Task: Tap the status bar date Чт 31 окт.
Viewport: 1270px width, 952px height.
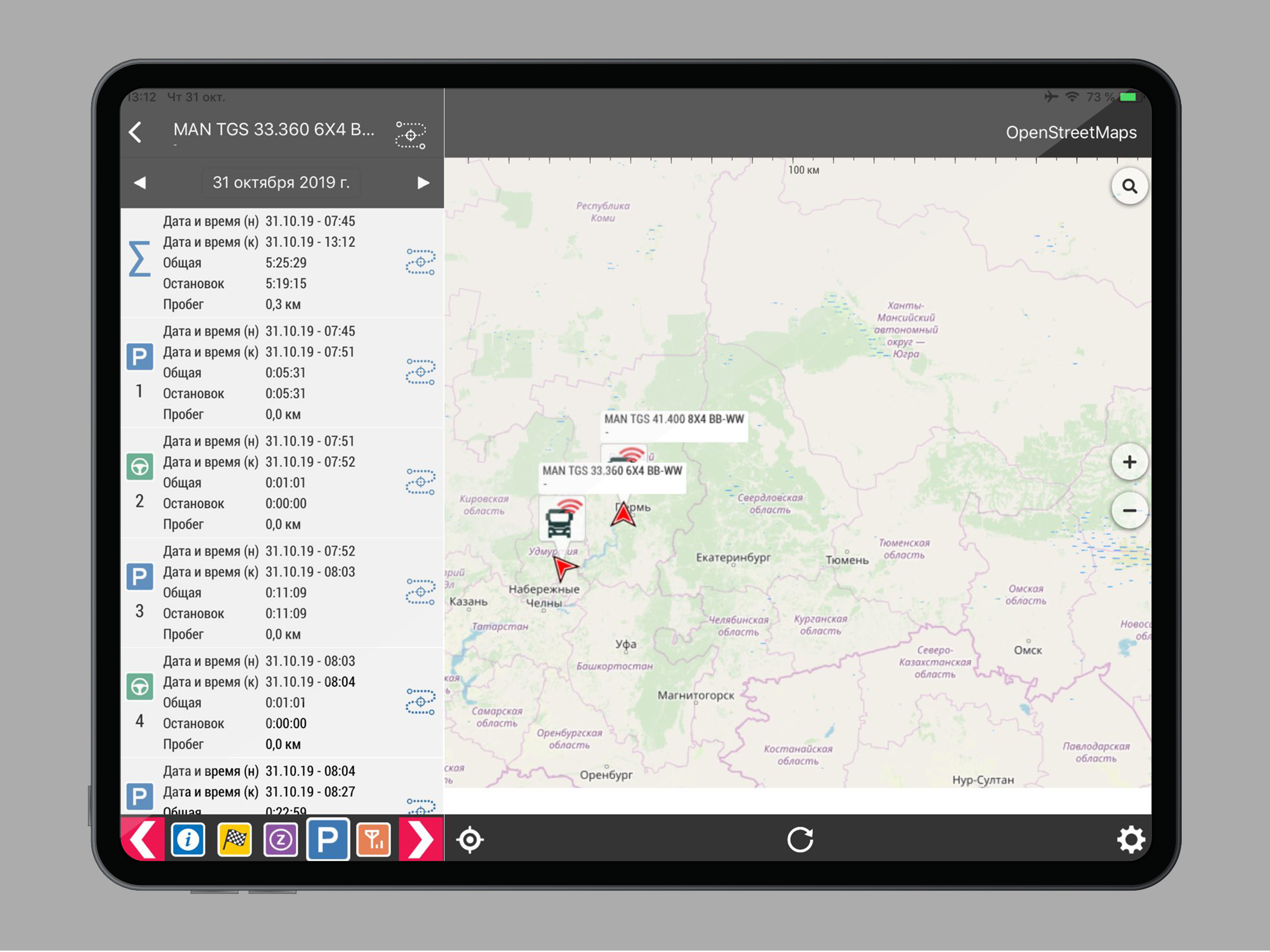Action: pyautogui.click(x=196, y=97)
